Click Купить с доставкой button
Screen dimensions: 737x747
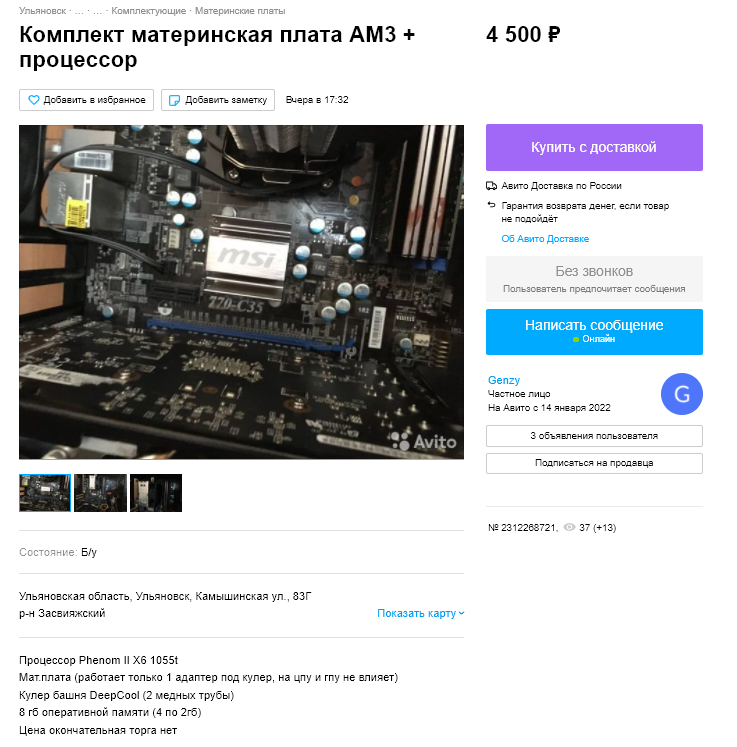point(594,147)
